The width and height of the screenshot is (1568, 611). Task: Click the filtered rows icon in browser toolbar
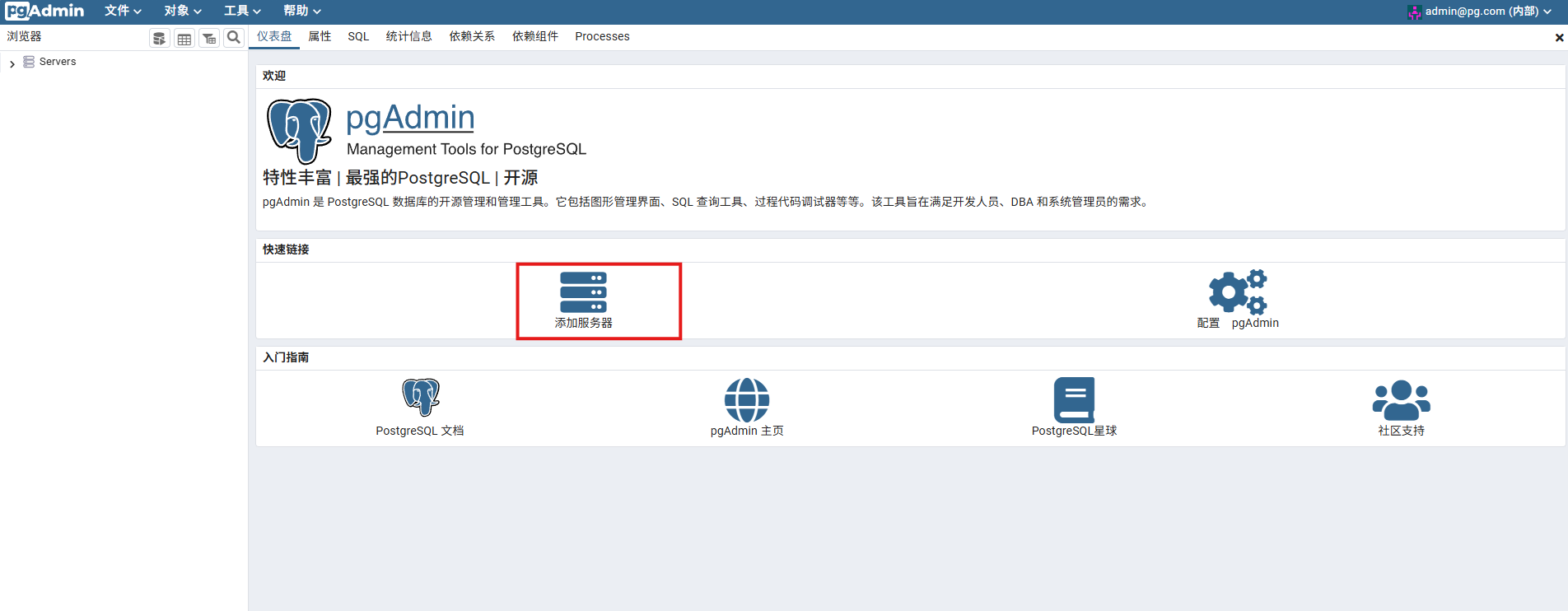209,38
